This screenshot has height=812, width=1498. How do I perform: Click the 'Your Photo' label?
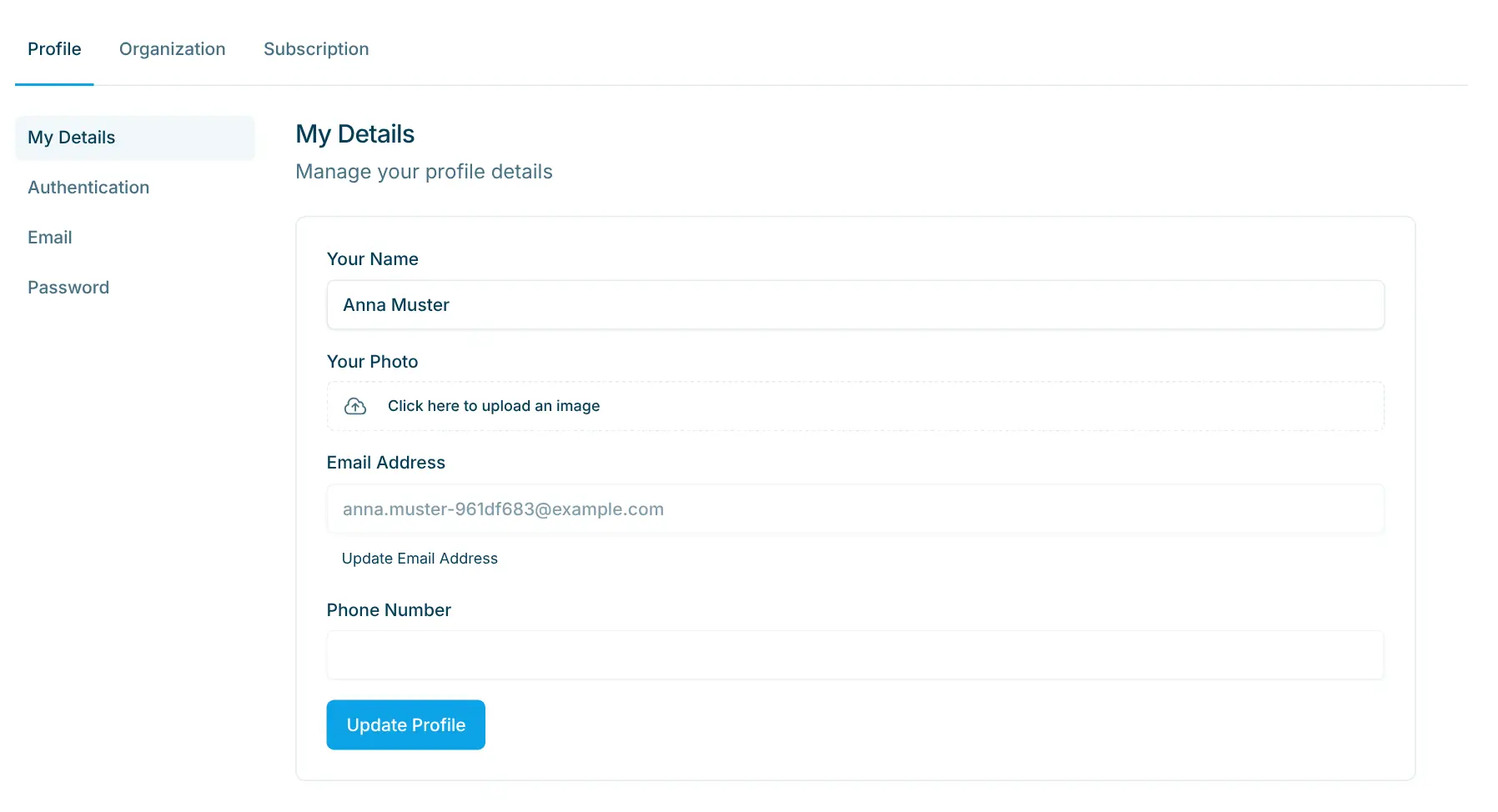point(373,362)
